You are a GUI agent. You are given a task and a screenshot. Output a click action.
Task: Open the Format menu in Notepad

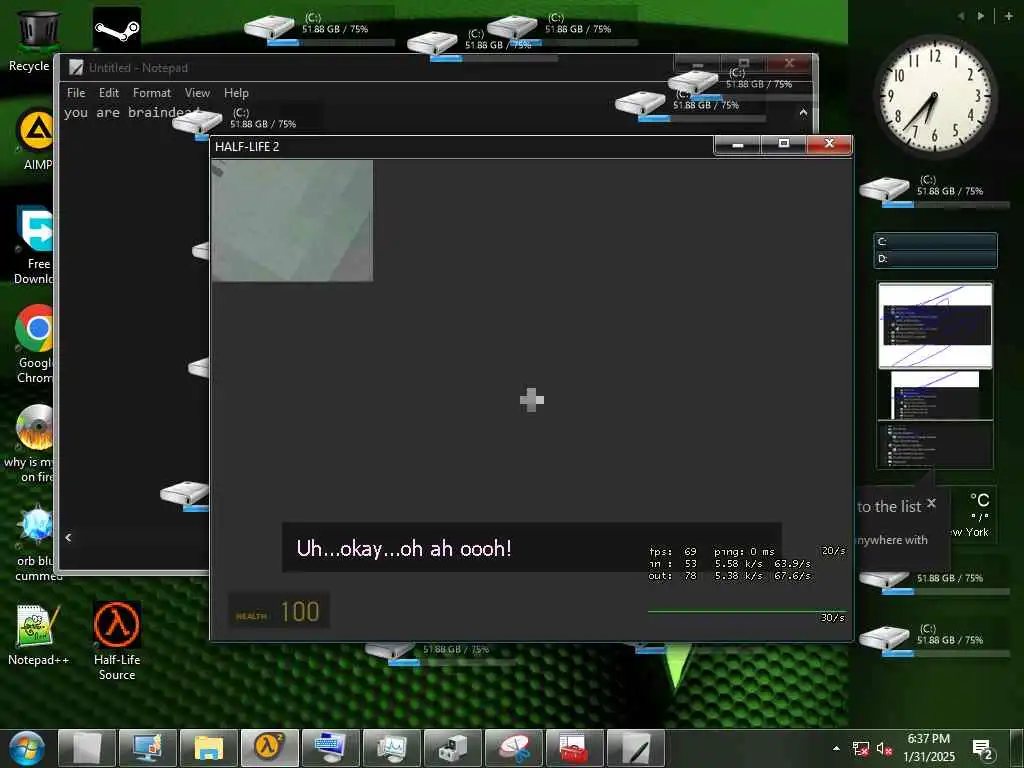[152, 93]
